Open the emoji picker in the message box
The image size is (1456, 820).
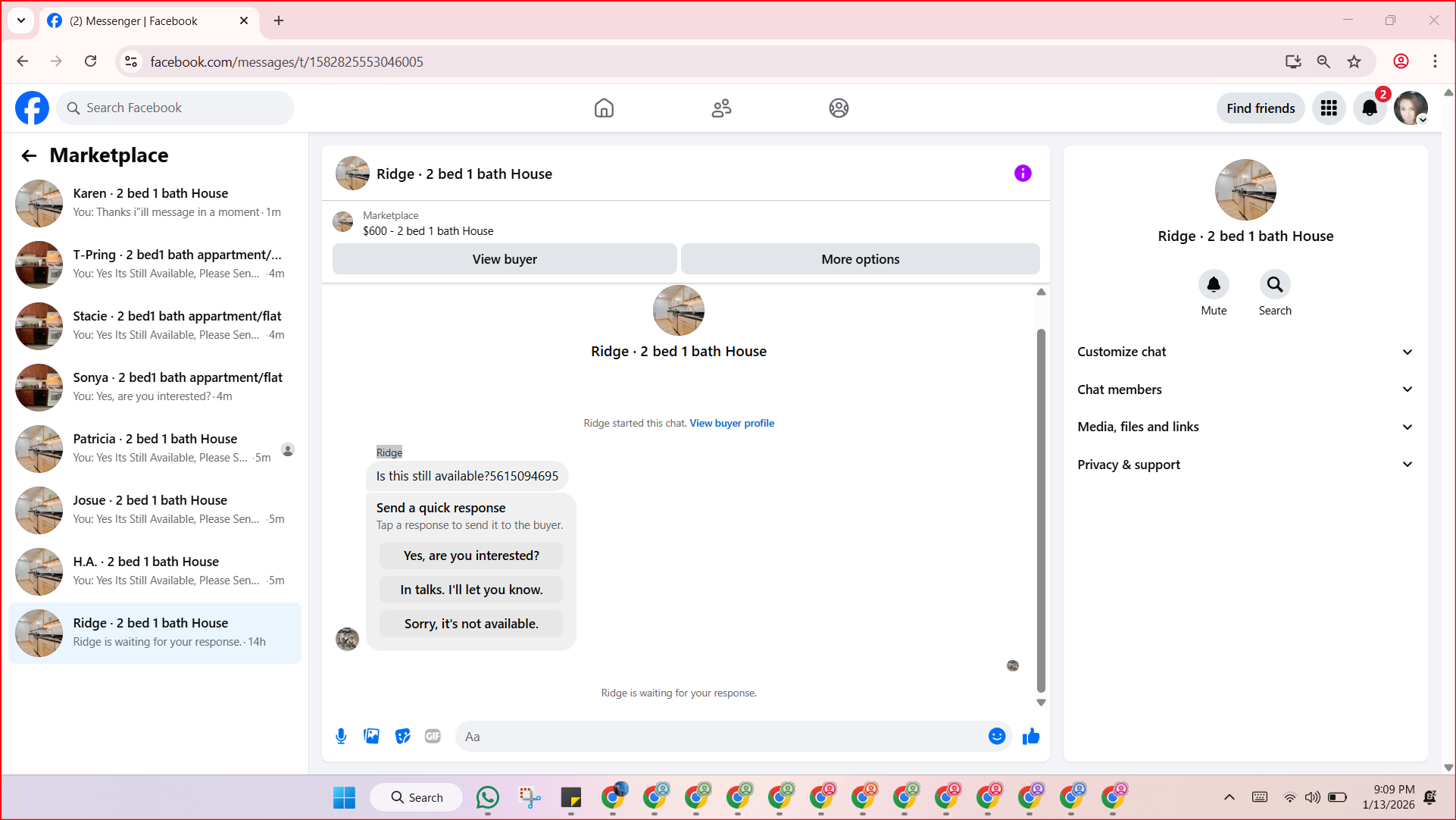997,736
